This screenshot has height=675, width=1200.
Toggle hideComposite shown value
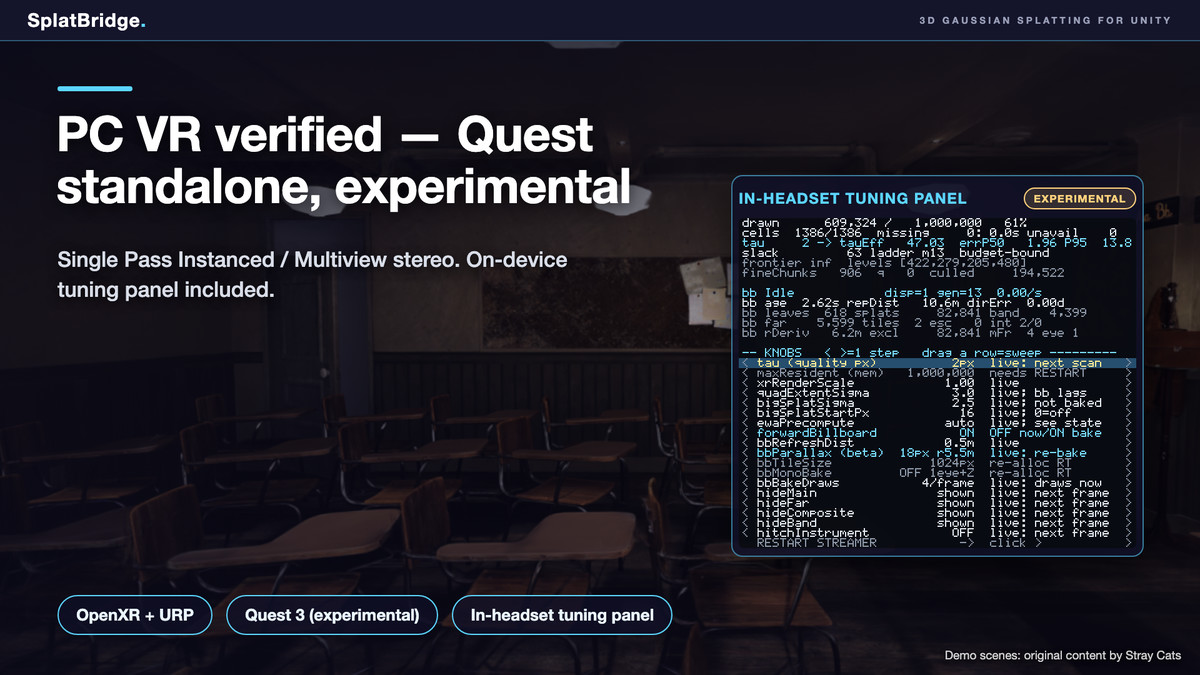pyautogui.click(x=955, y=513)
